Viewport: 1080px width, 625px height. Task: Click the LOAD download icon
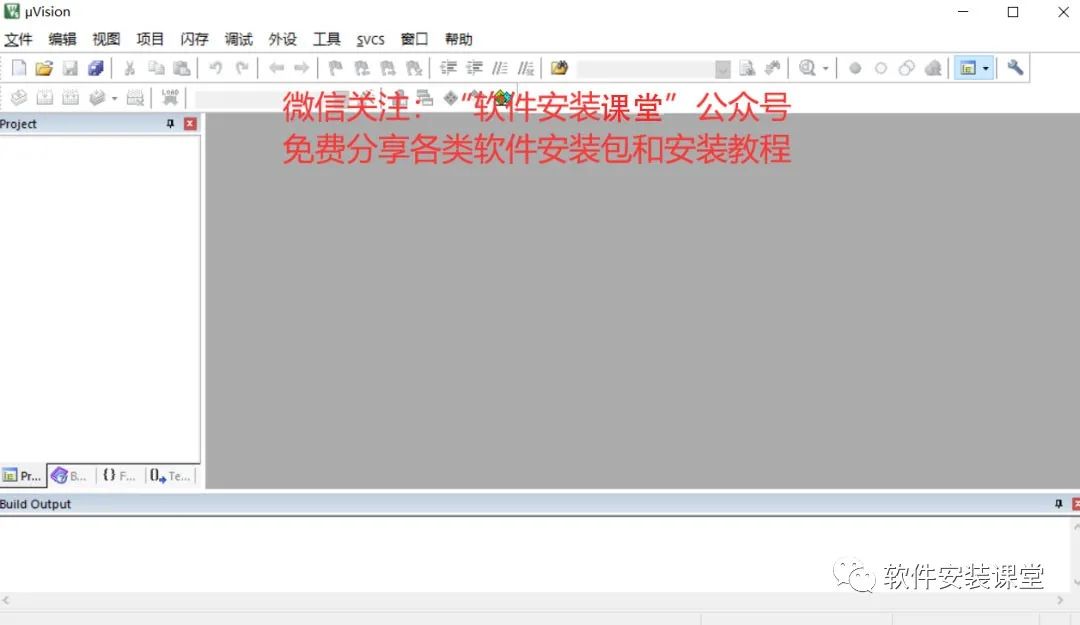pos(169,97)
